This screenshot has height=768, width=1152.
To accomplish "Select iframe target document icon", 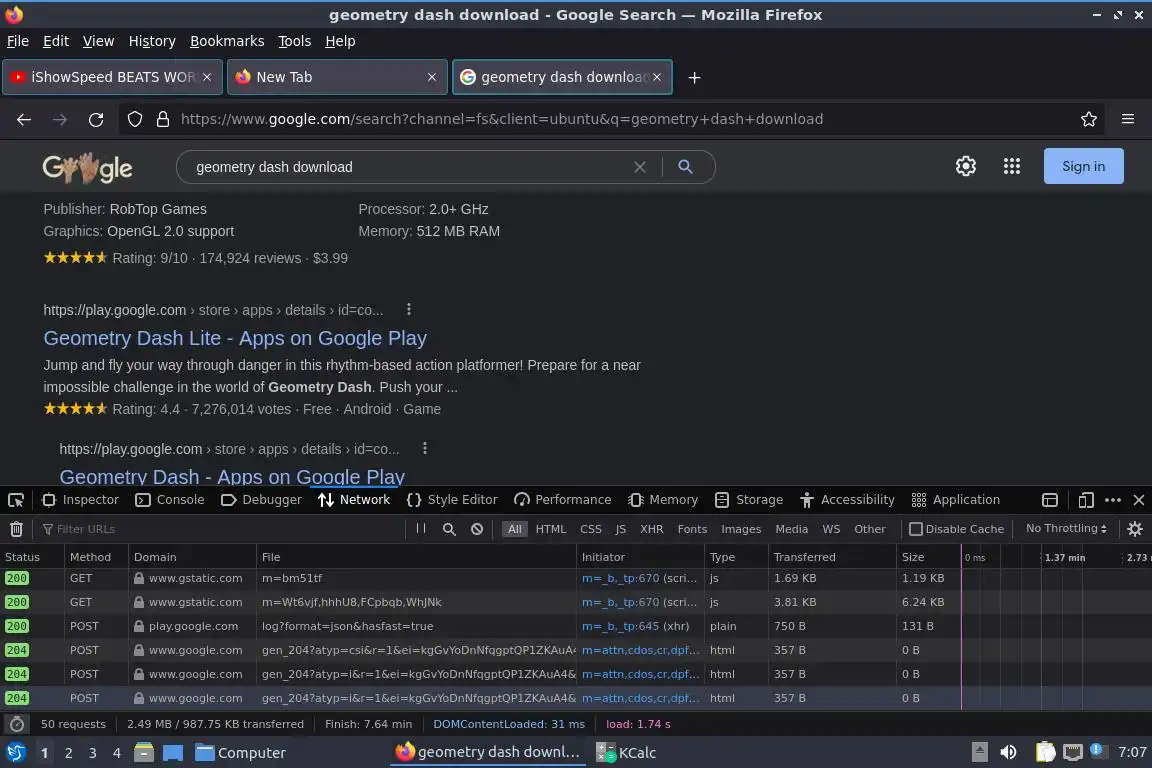I will (1050, 500).
